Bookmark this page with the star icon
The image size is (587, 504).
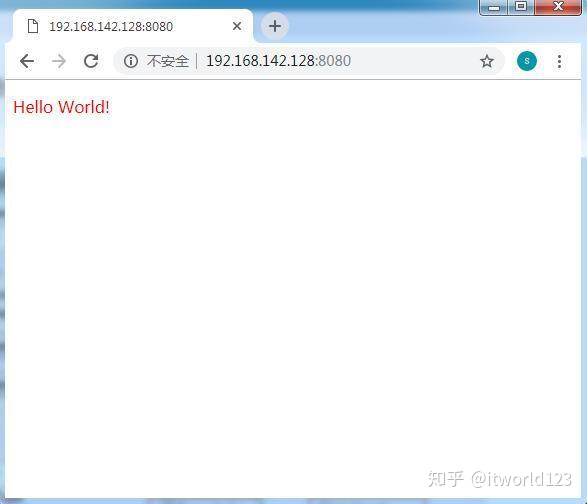coord(487,61)
